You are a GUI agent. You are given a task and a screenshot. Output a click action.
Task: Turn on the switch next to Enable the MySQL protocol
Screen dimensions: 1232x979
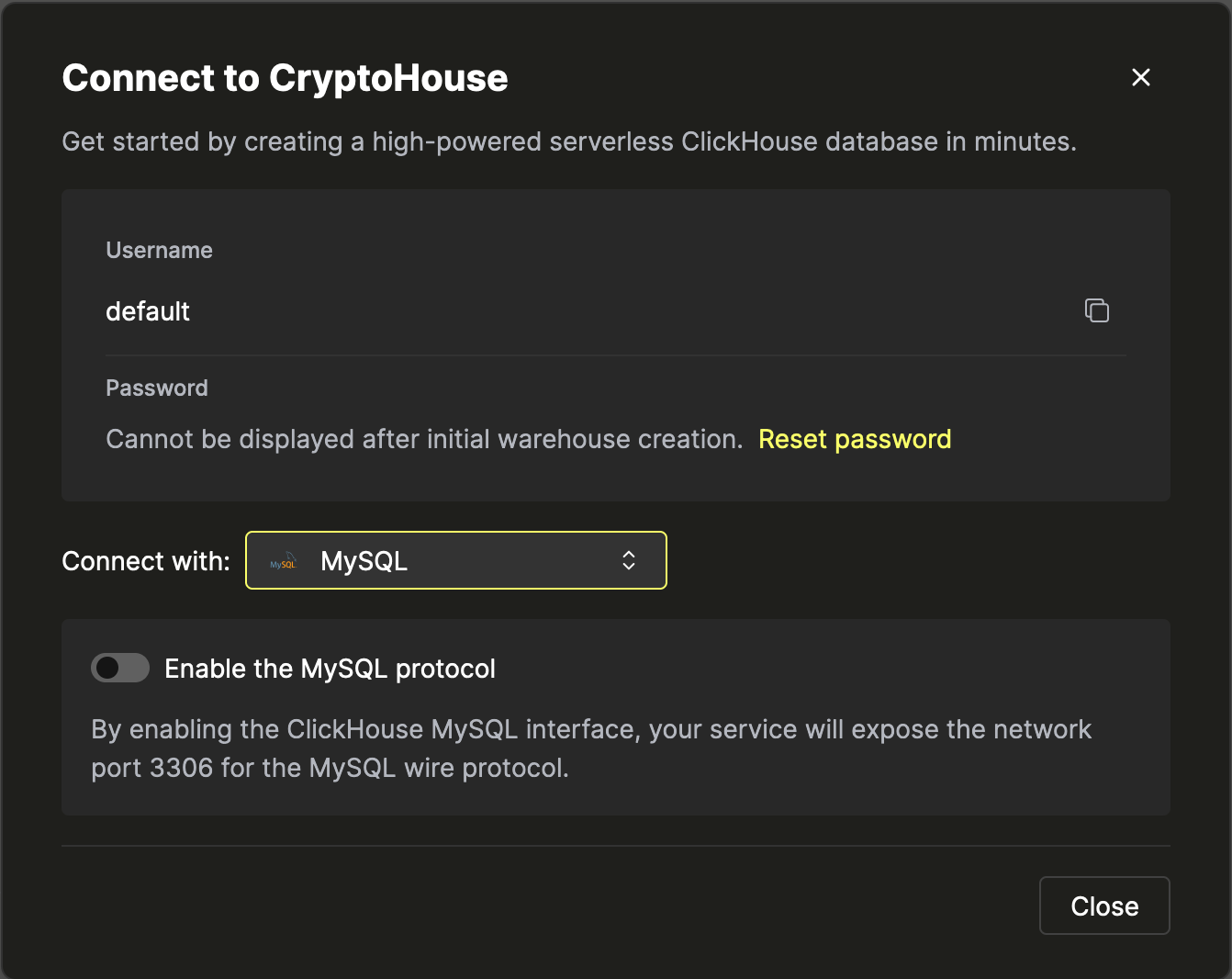pyautogui.click(x=120, y=668)
